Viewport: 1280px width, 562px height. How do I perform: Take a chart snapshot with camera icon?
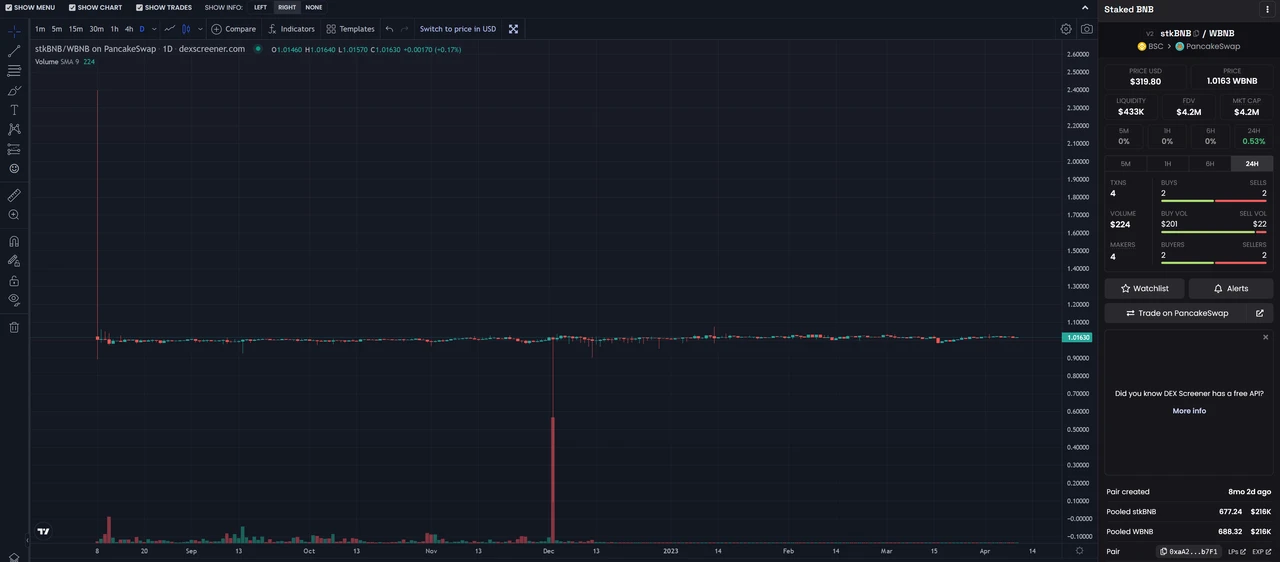[x=1087, y=29]
